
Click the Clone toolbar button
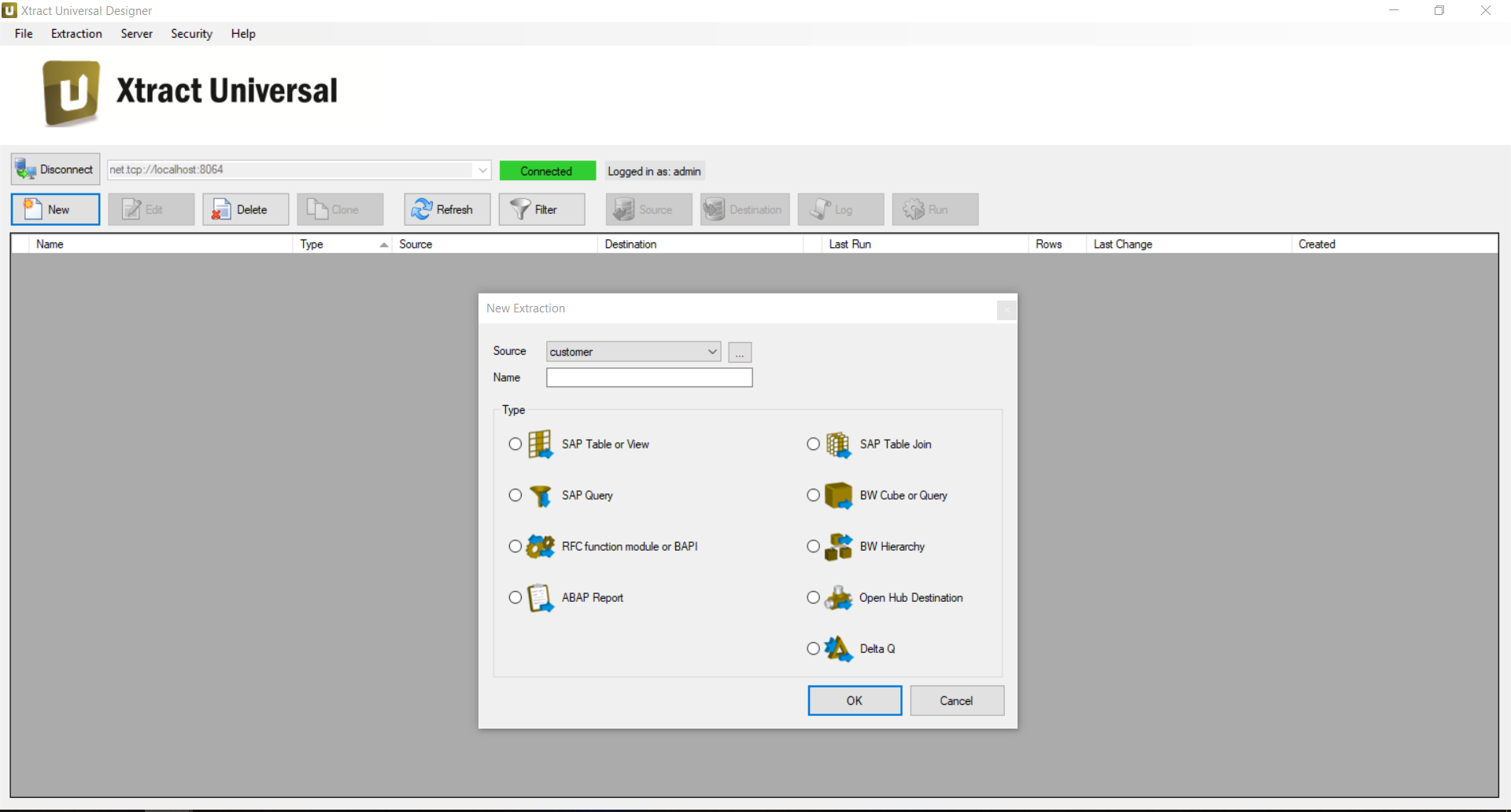(x=340, y=209)
